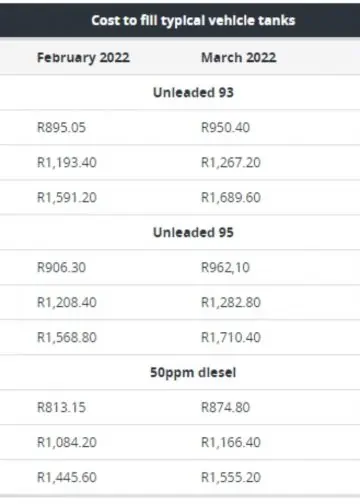Click the R1,193.40 value
The width and height of the screenshot is (360, 504).
pos(67,162)
